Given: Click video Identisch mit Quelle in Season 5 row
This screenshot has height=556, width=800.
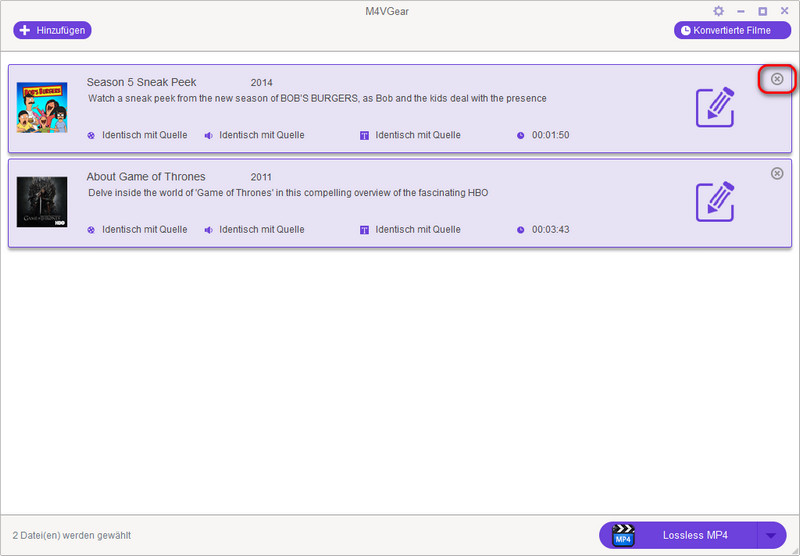Looking at the screenshot, I should point(144,135).
